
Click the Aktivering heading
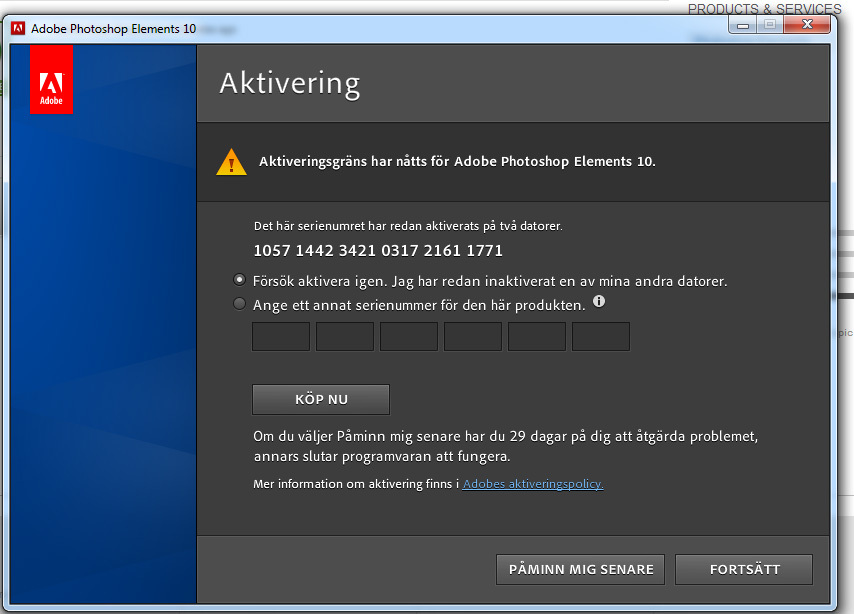(x=290, y=83)
